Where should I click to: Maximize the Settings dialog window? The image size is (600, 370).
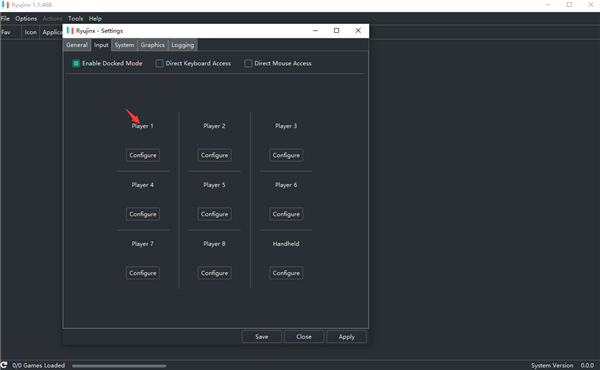click(336, 31)
